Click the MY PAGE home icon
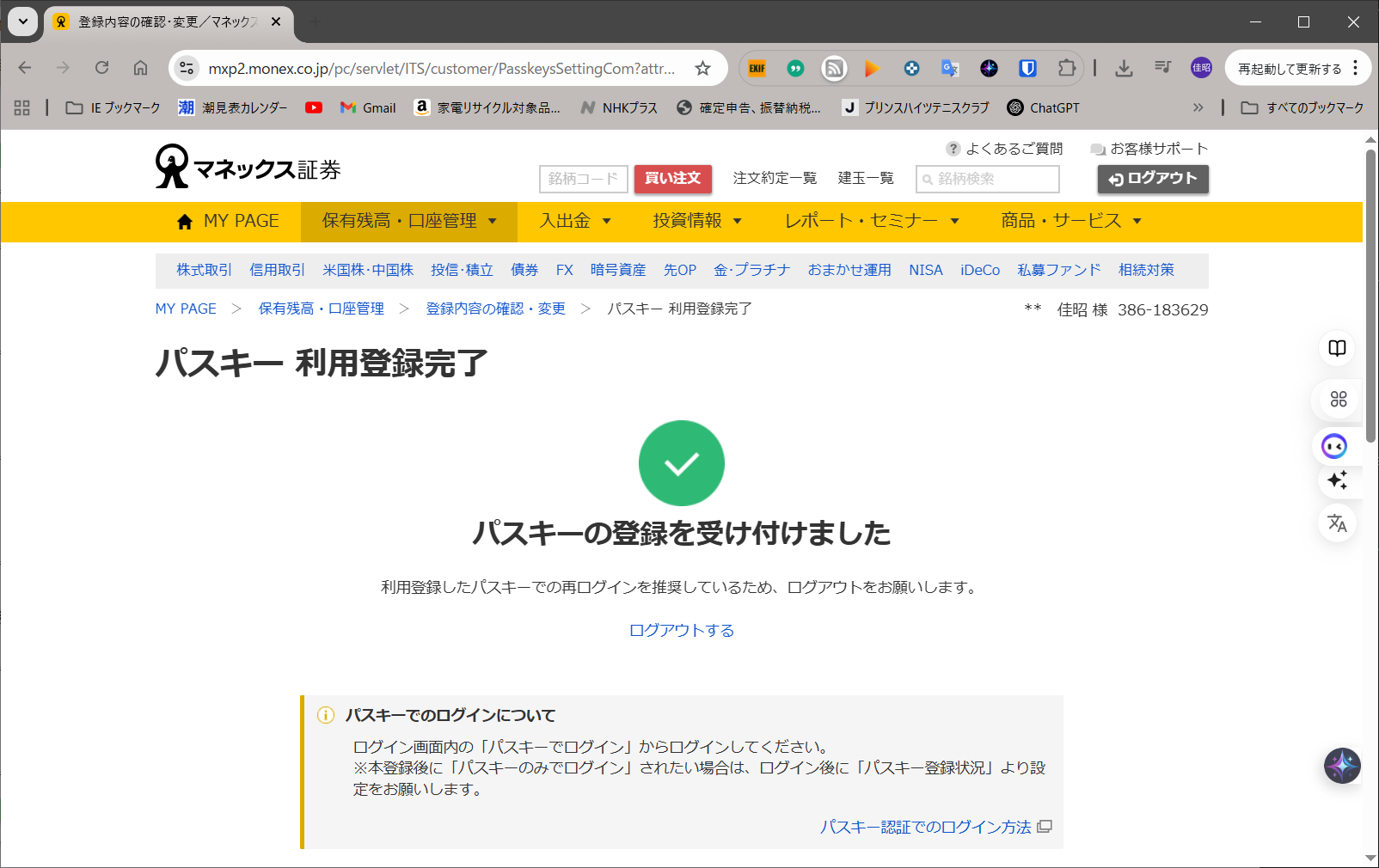The image size is (1379, 868). tap(184, 222)
